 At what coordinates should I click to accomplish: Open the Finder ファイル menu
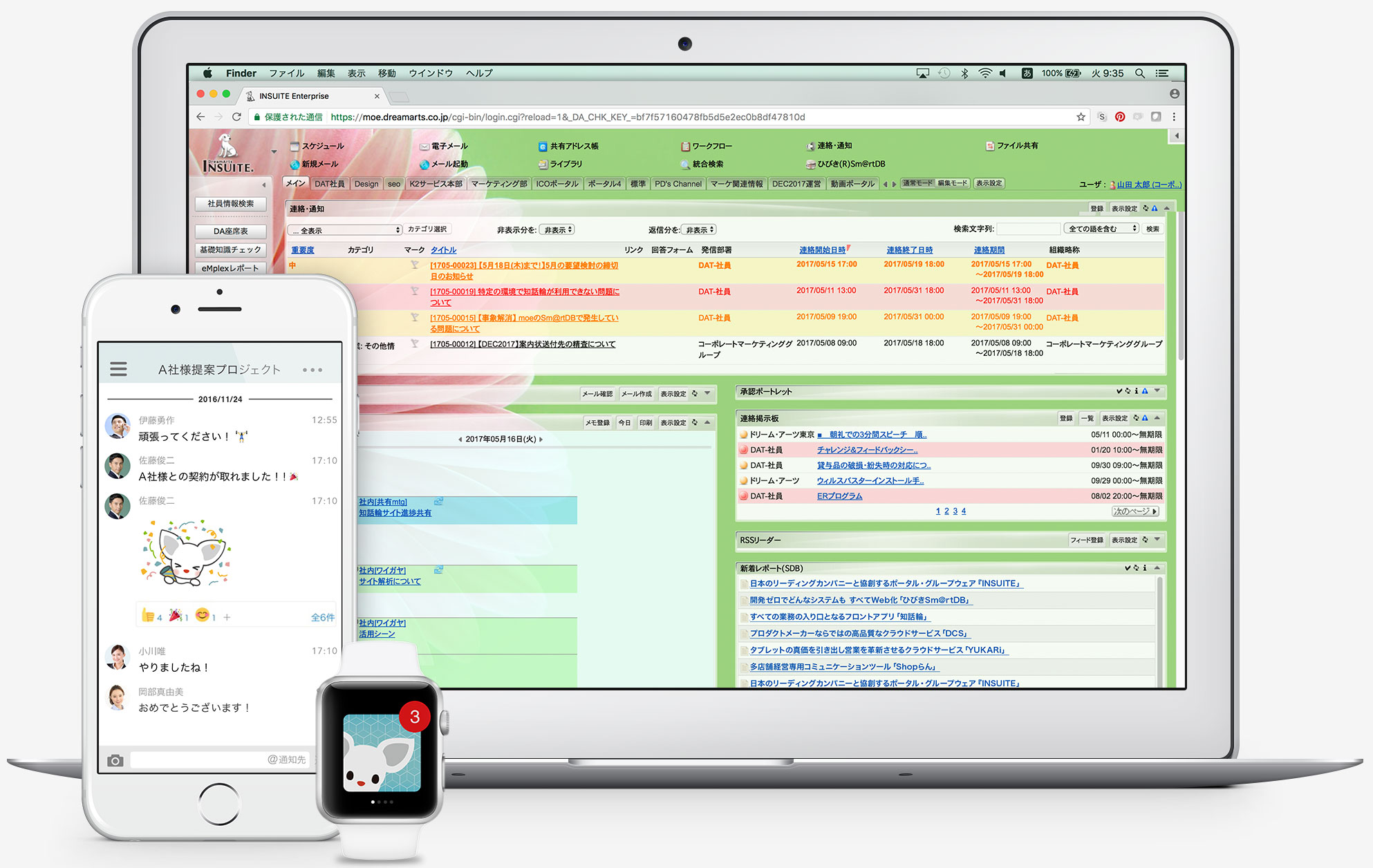[287, 73]
